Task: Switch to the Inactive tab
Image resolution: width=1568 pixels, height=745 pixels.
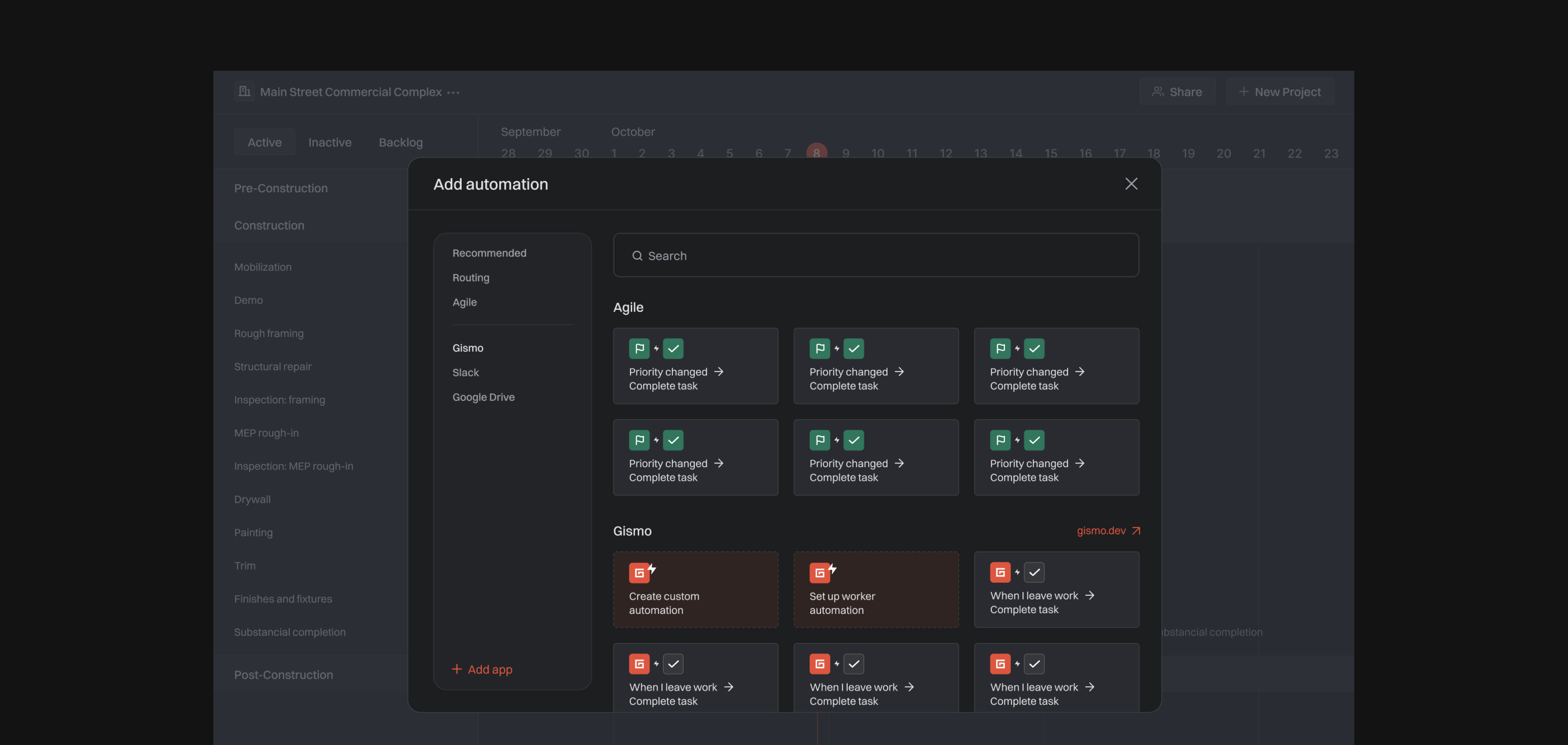Action: tap(329, 143)
